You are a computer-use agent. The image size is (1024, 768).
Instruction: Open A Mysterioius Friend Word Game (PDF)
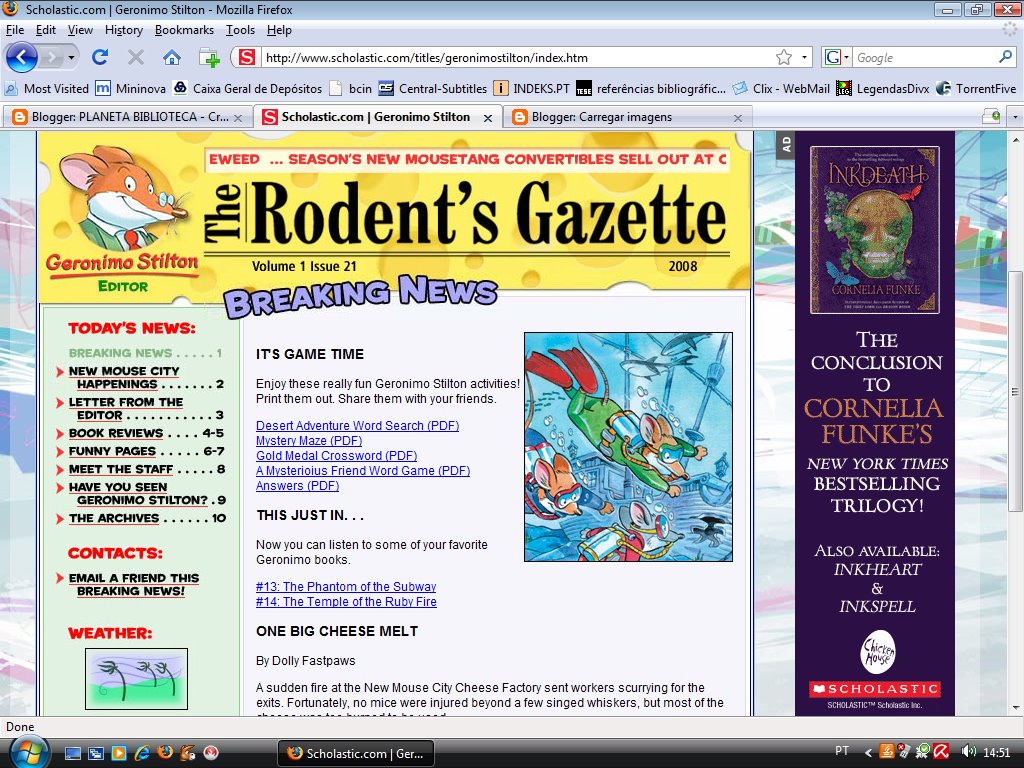pos(362,471)
